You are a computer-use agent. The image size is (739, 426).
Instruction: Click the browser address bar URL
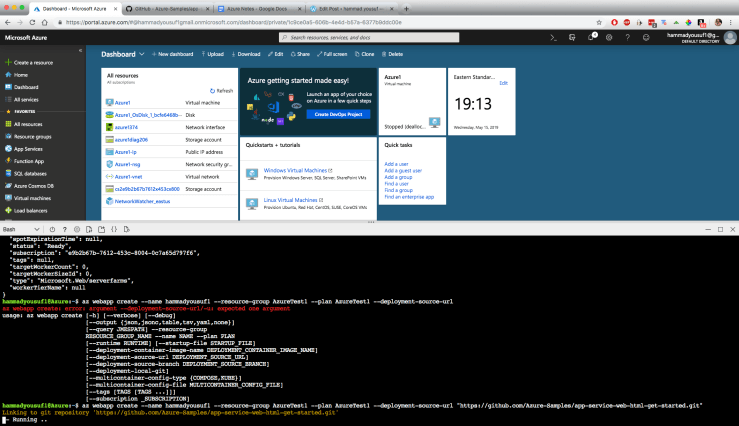click(x=234, y=22)
